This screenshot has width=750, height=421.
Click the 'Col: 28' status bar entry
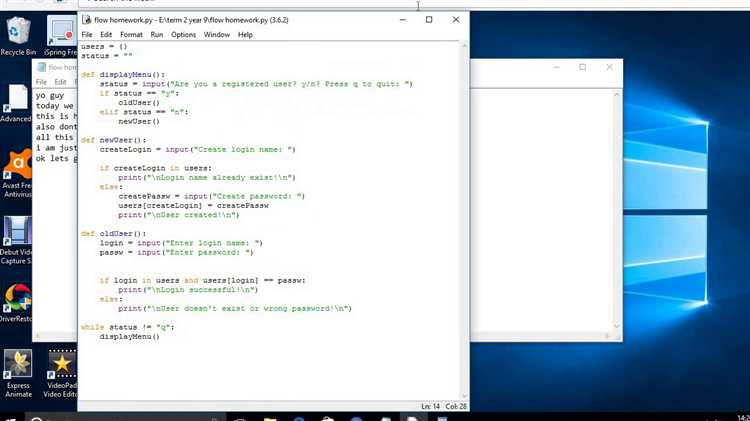point(456,406)
